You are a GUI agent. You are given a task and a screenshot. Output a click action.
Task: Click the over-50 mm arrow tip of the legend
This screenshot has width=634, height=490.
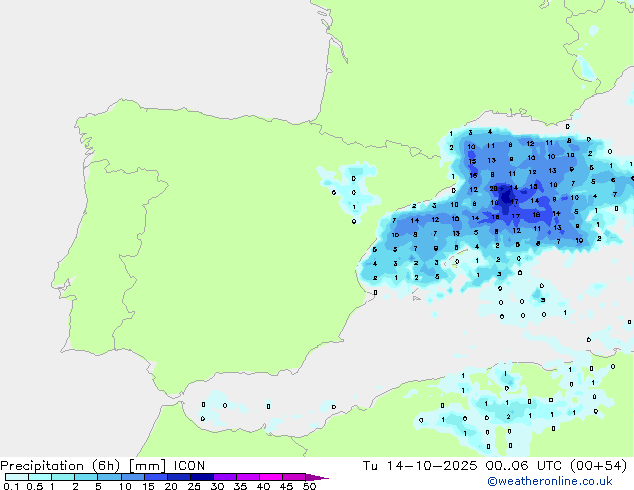point(317,477)
